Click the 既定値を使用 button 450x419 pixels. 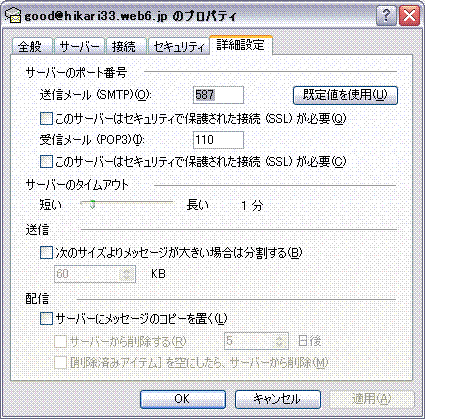(345, 95)
